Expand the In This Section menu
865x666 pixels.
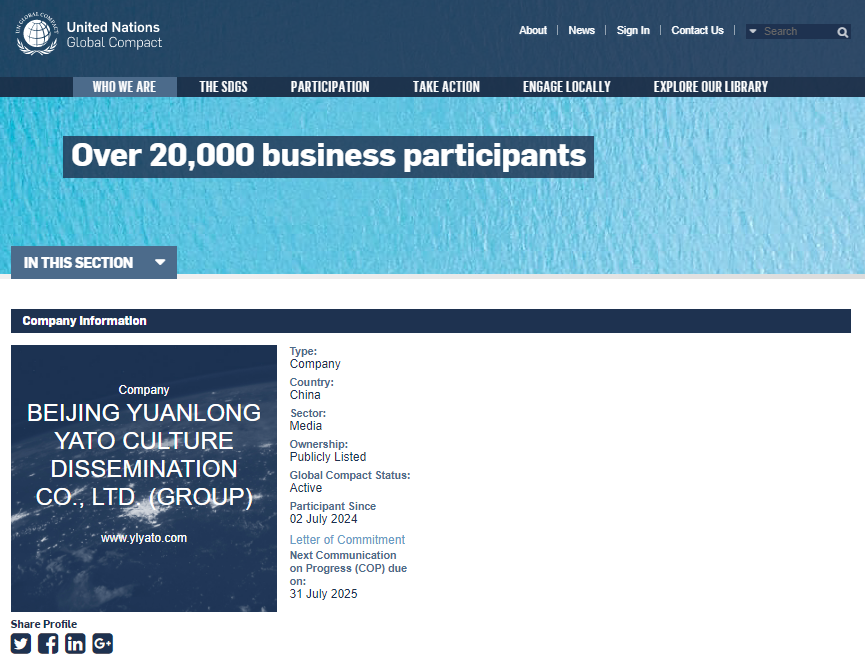tap(94, 262)
